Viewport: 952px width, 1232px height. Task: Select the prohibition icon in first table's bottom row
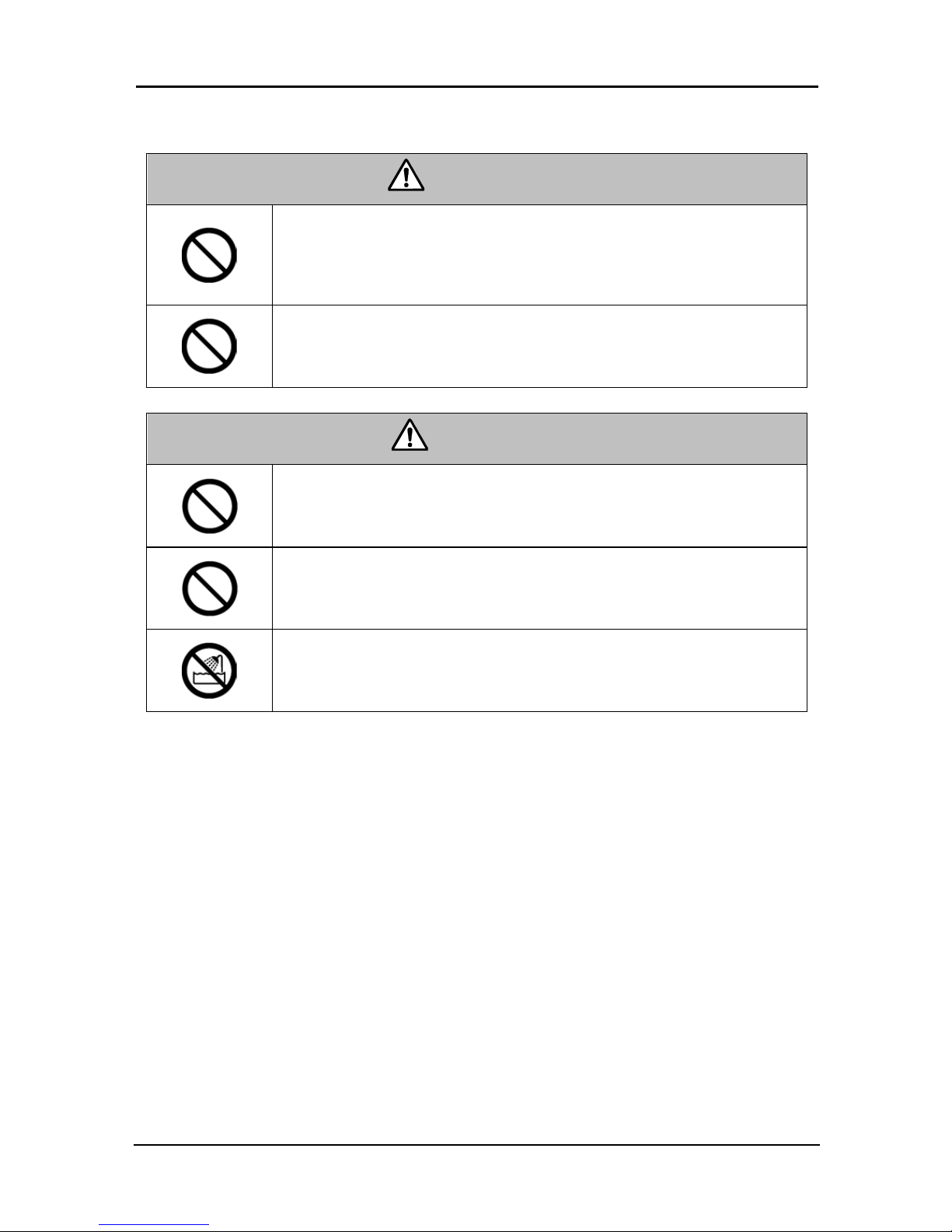(x=209, y=346)
